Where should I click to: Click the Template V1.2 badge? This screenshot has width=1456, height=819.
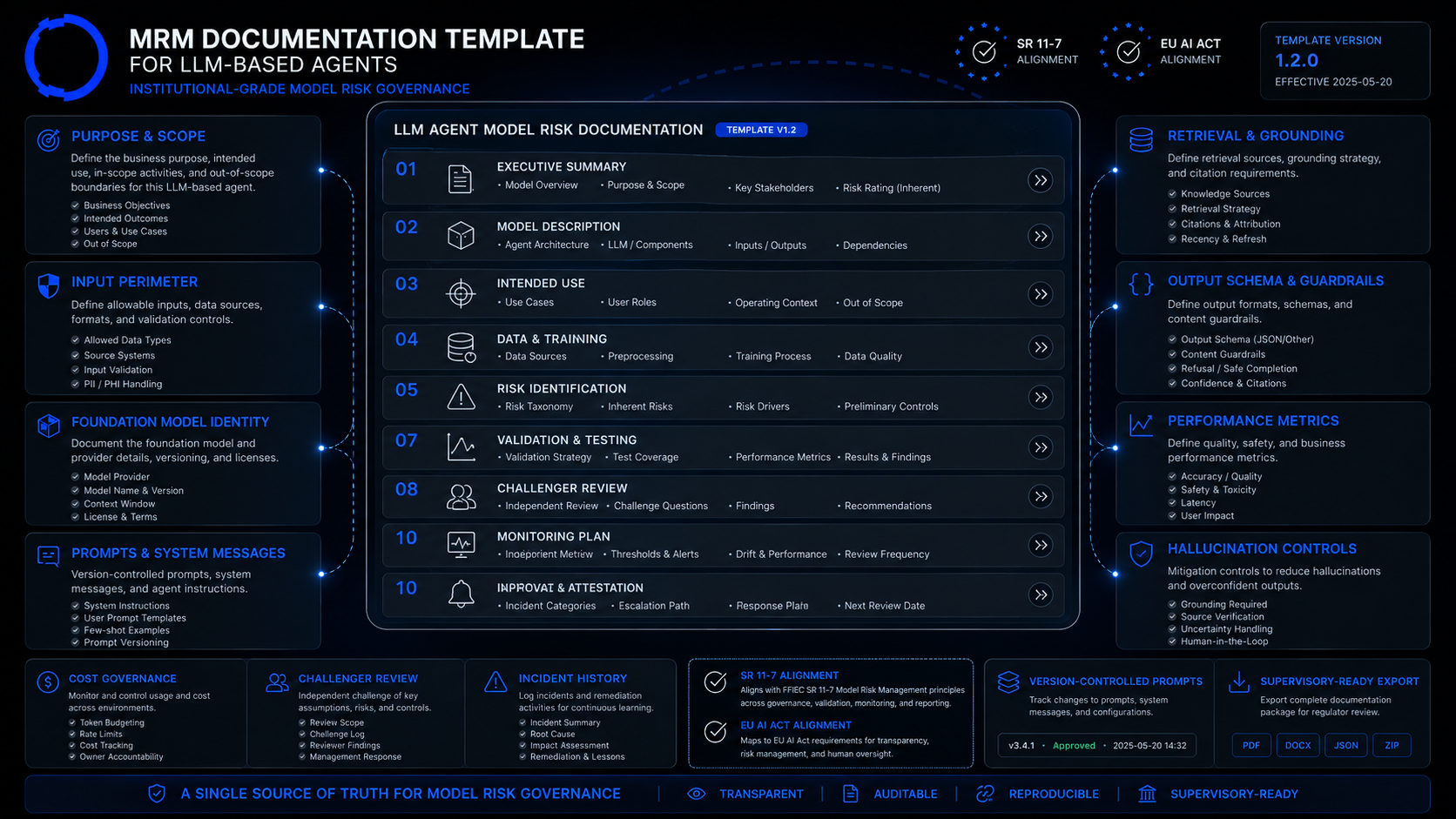[761, 130]
